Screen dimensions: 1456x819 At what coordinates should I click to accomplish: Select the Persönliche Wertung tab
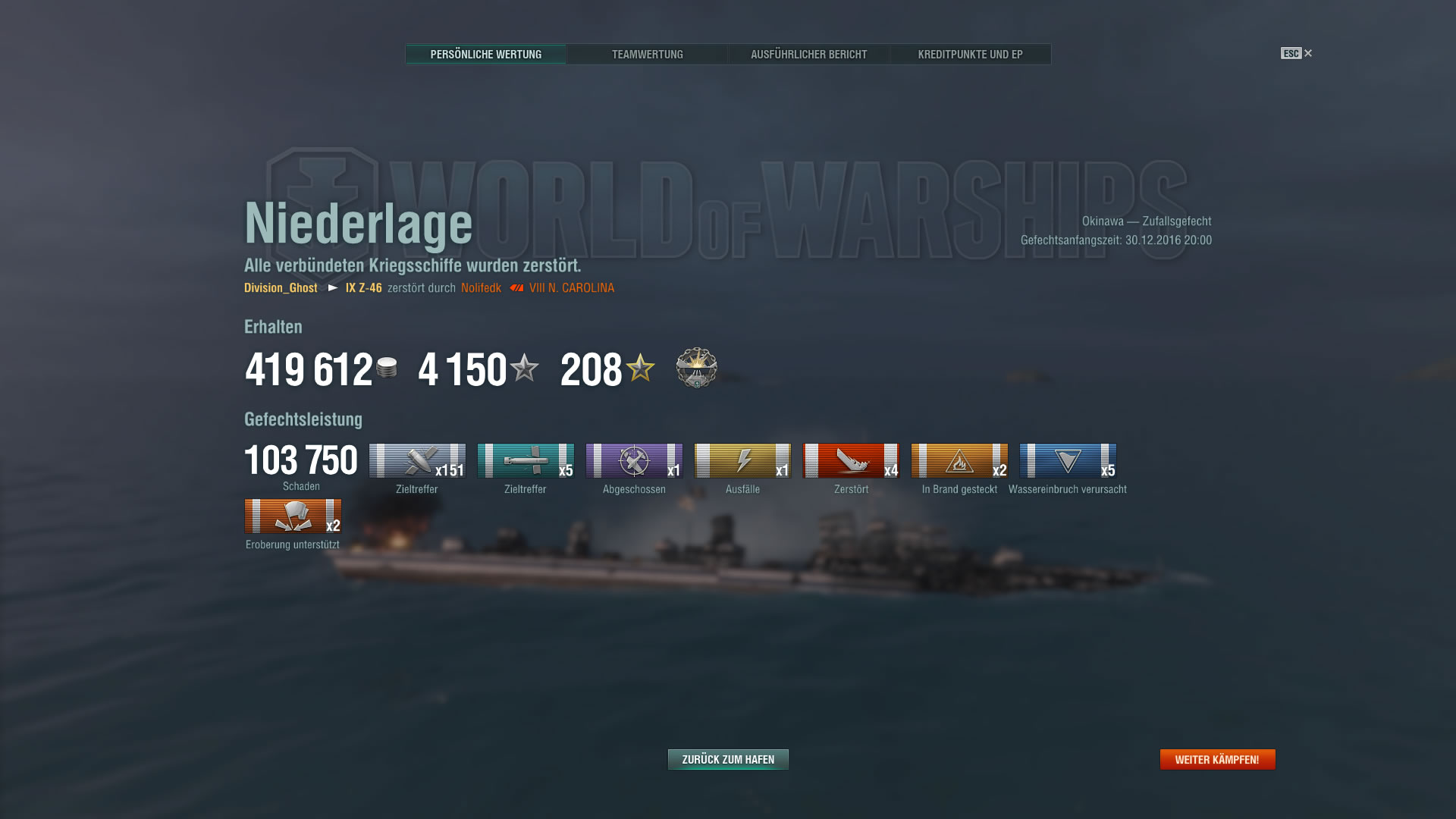pos(485,54)
